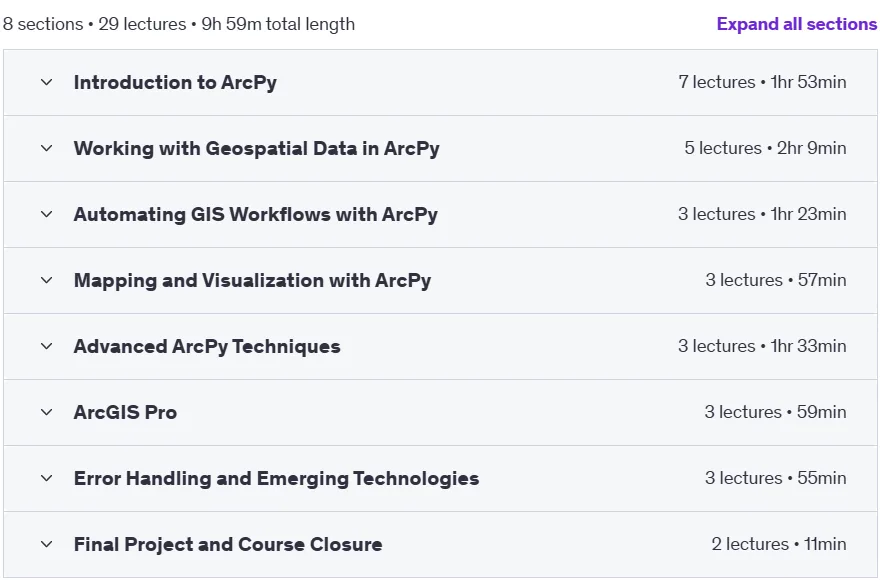Choose the 'Advanced ArcPy Techniques' section heading

pos(207,346)
